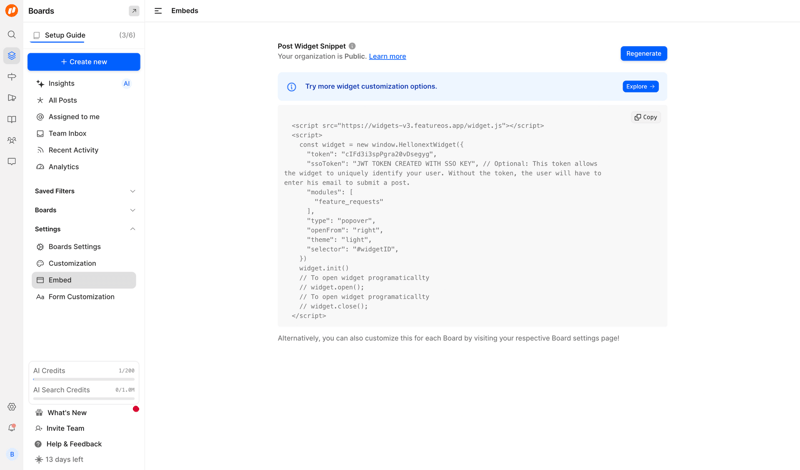Expand the Boards section chevron
This screenshot has width=800, height=470.
coord(133,210)
